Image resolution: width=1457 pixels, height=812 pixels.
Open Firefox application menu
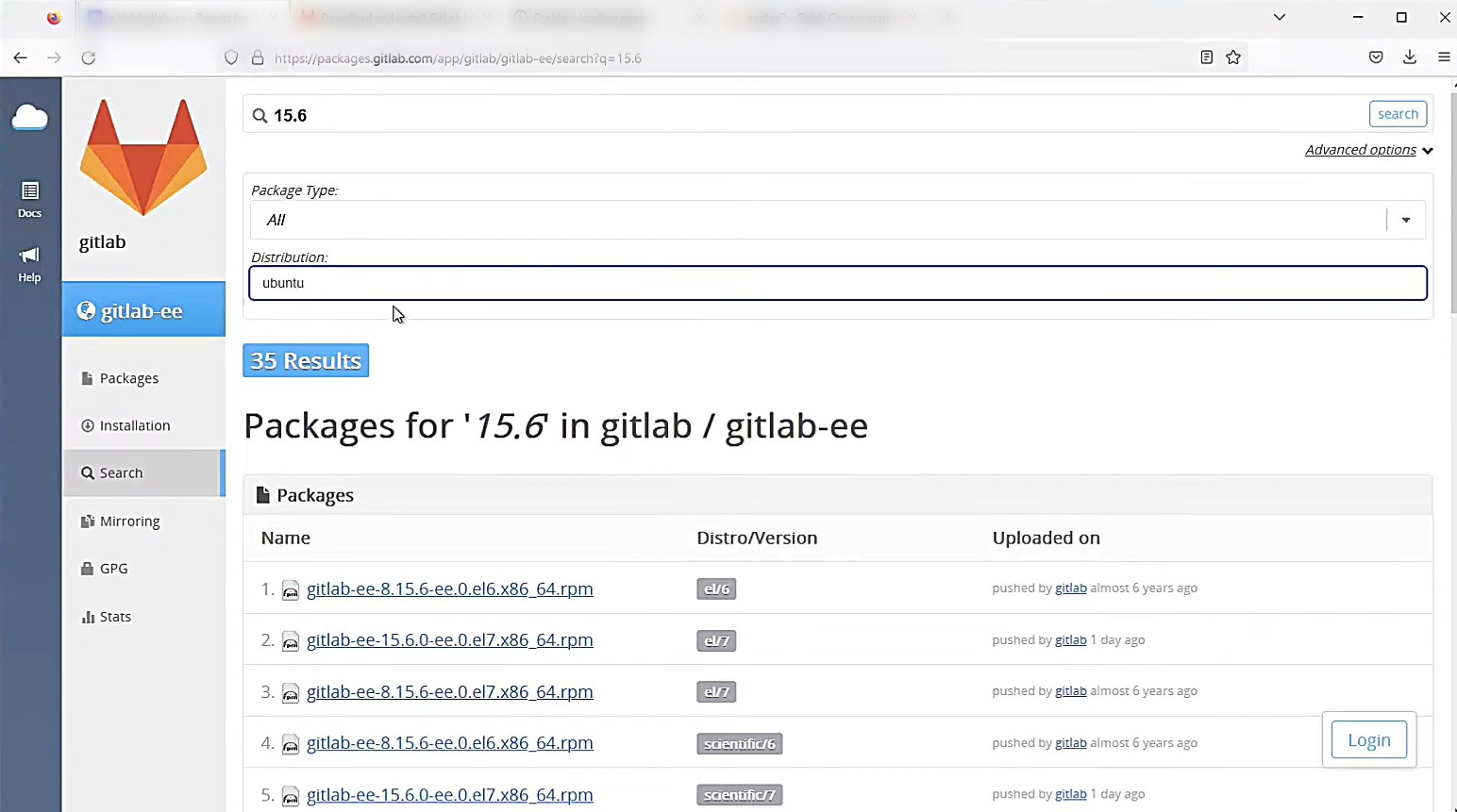click(x=1444, y=58)
